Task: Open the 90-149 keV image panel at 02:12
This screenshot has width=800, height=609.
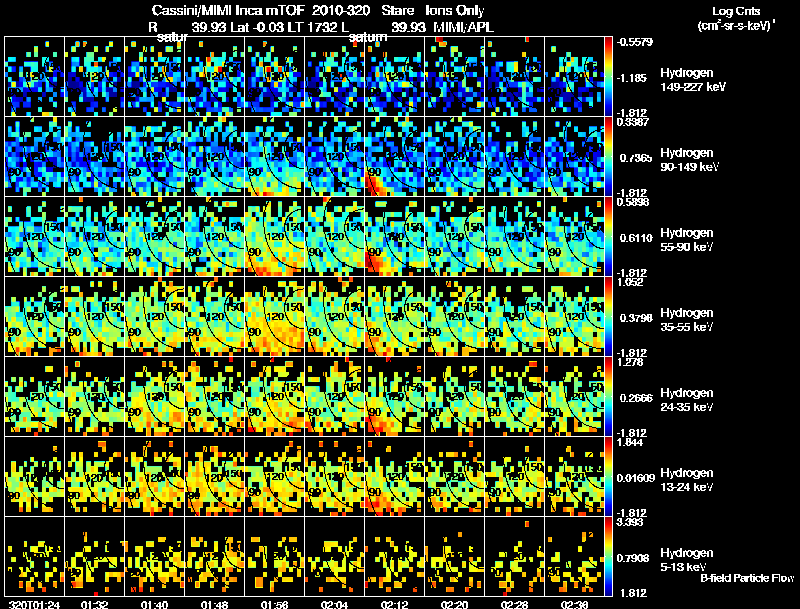Action: click(x=394, y=157)
